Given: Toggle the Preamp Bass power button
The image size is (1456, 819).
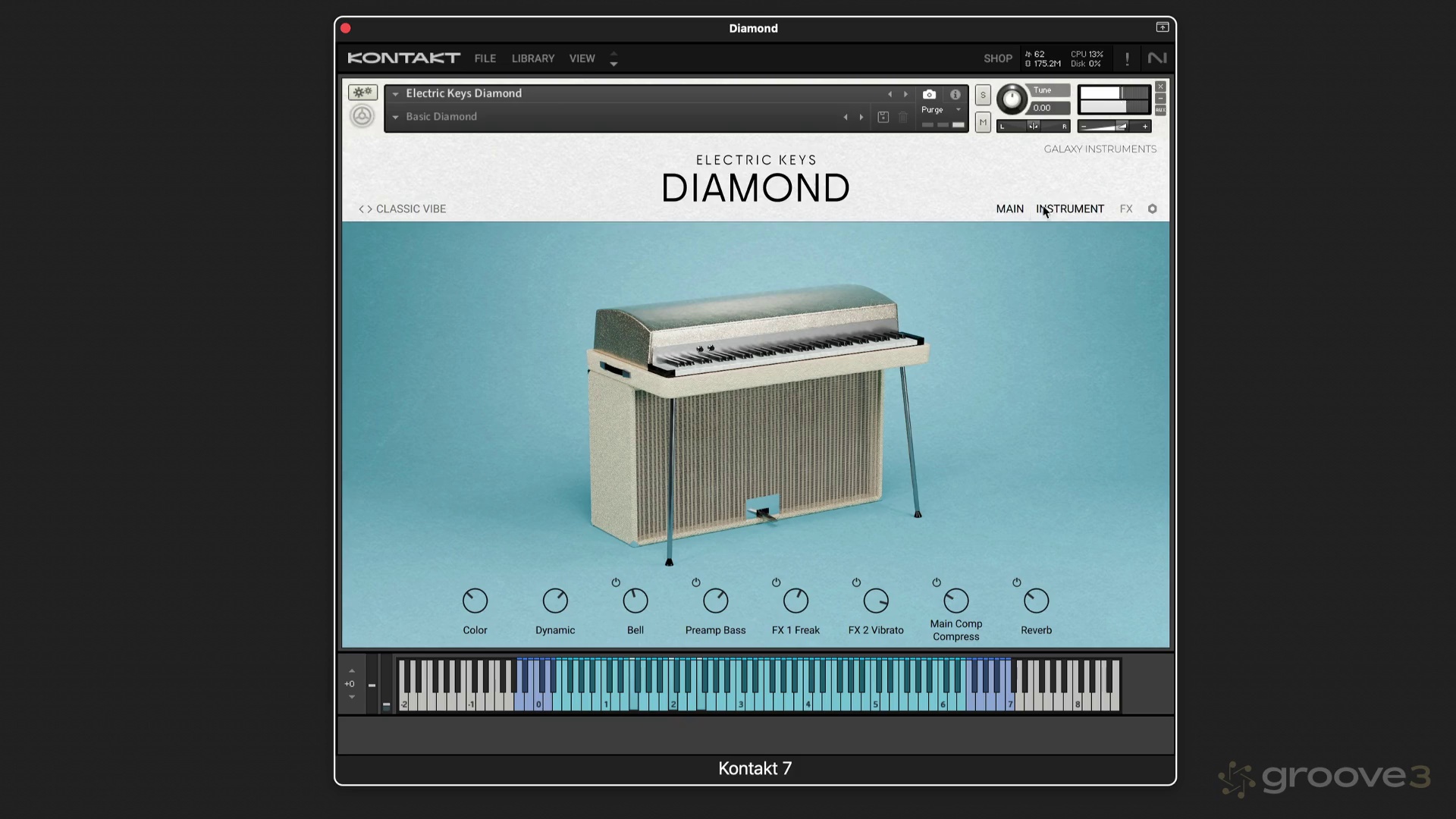Looking at the screenshot, I should pos(696,582).
